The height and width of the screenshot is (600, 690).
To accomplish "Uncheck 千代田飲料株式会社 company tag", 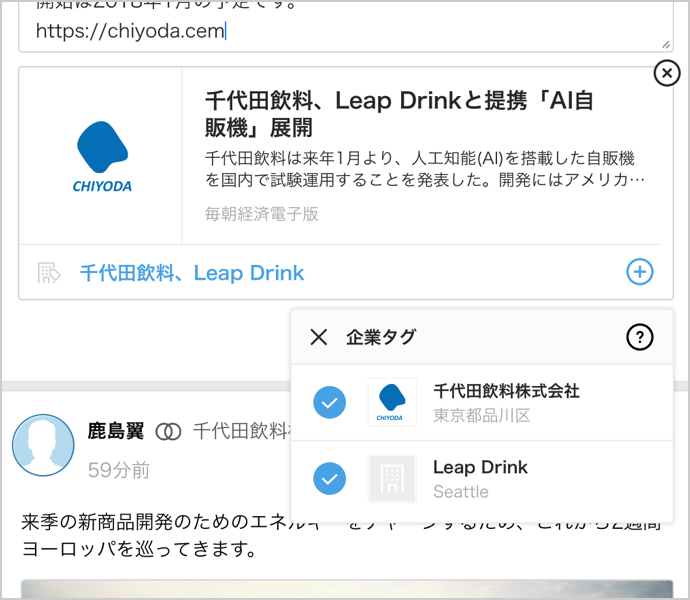I will [329, 402].
